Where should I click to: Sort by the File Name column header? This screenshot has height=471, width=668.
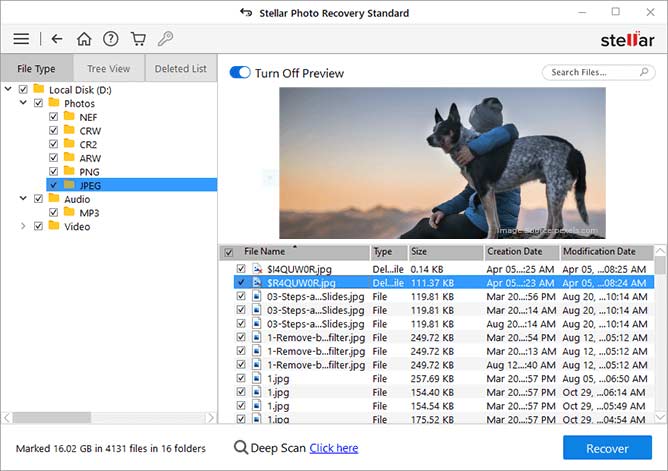[294, 252]
